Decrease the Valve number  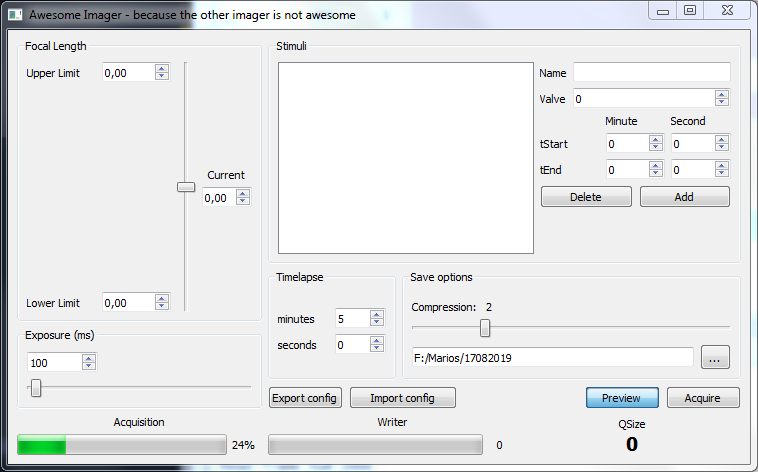tap(721, 102)
